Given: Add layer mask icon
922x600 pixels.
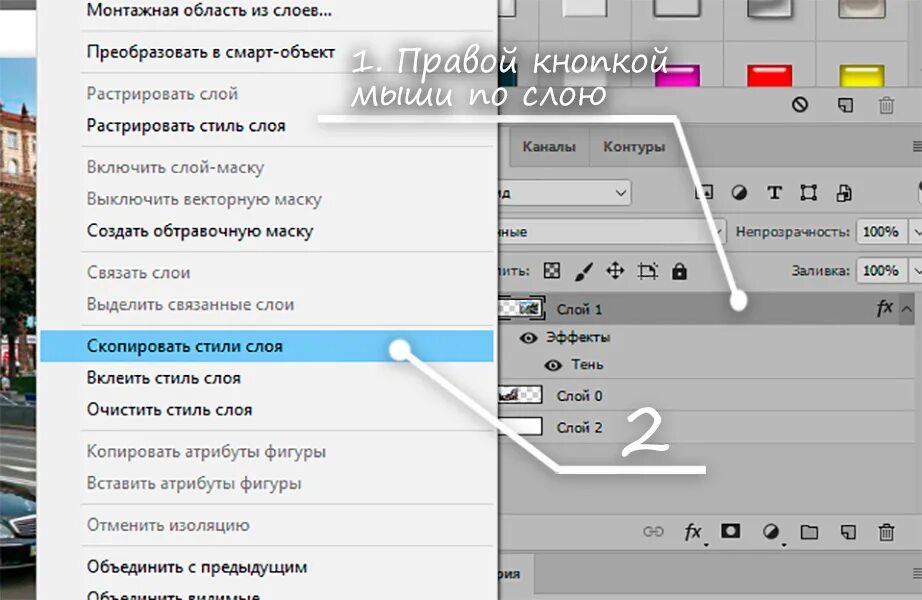Looking at the screenshot, I should click(730, 531).
